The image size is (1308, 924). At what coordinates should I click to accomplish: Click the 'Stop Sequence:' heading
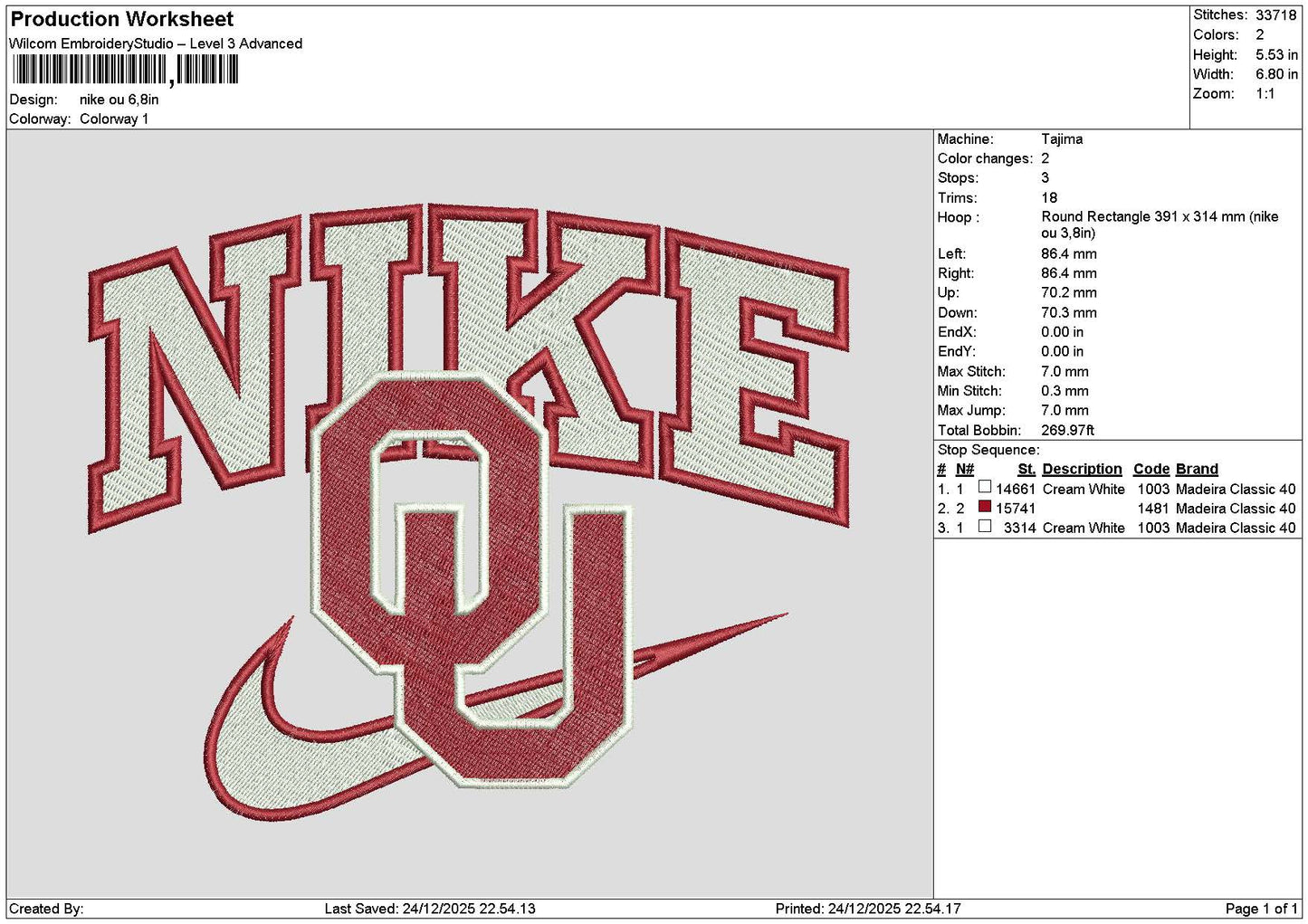988,450
